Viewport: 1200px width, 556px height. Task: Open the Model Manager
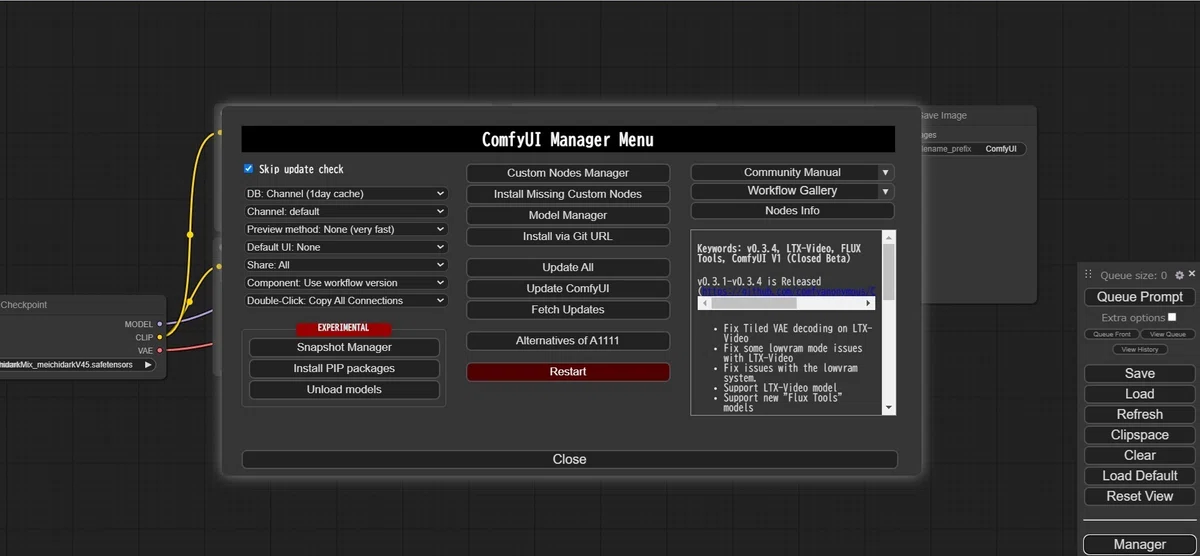568,215
